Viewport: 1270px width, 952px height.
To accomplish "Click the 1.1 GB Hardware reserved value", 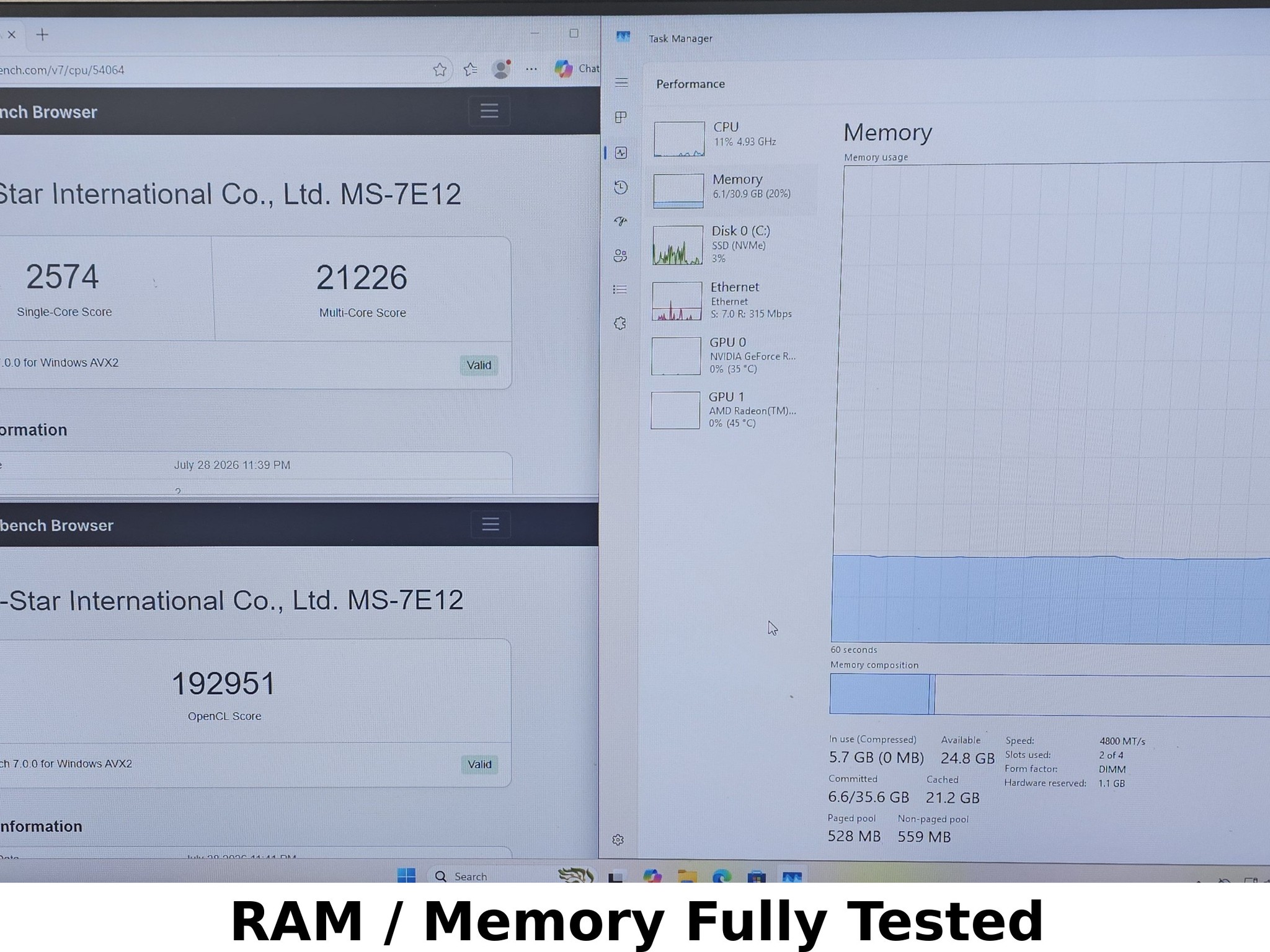I will click(1111, 783).
